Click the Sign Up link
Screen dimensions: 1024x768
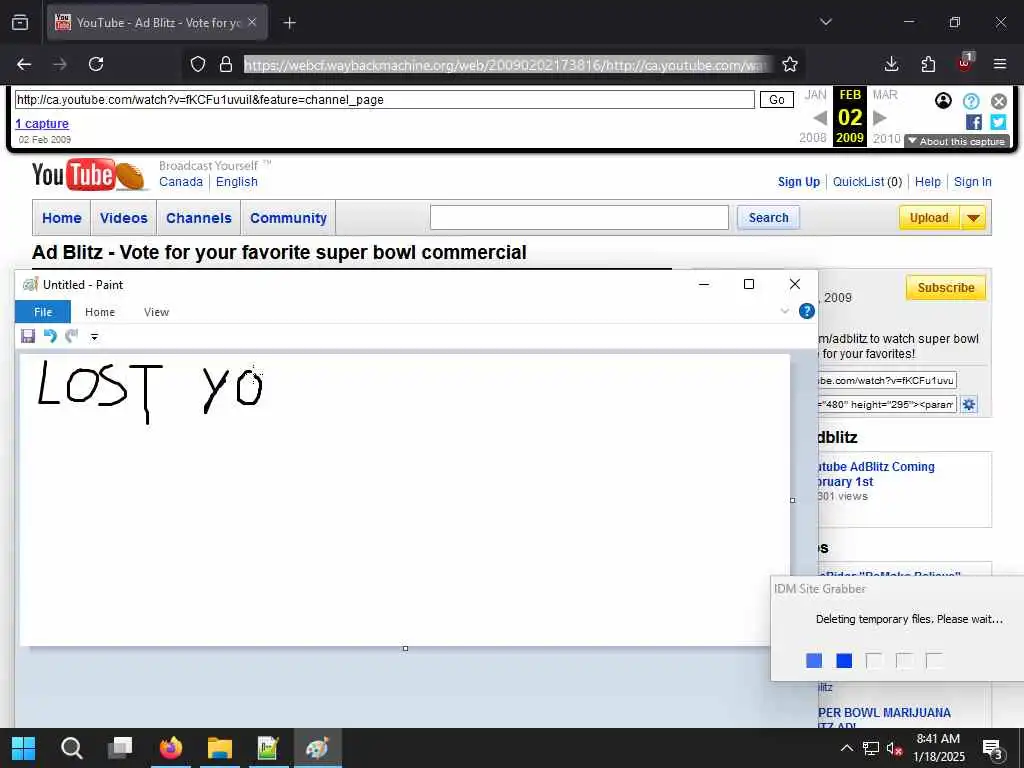(799, 182)
